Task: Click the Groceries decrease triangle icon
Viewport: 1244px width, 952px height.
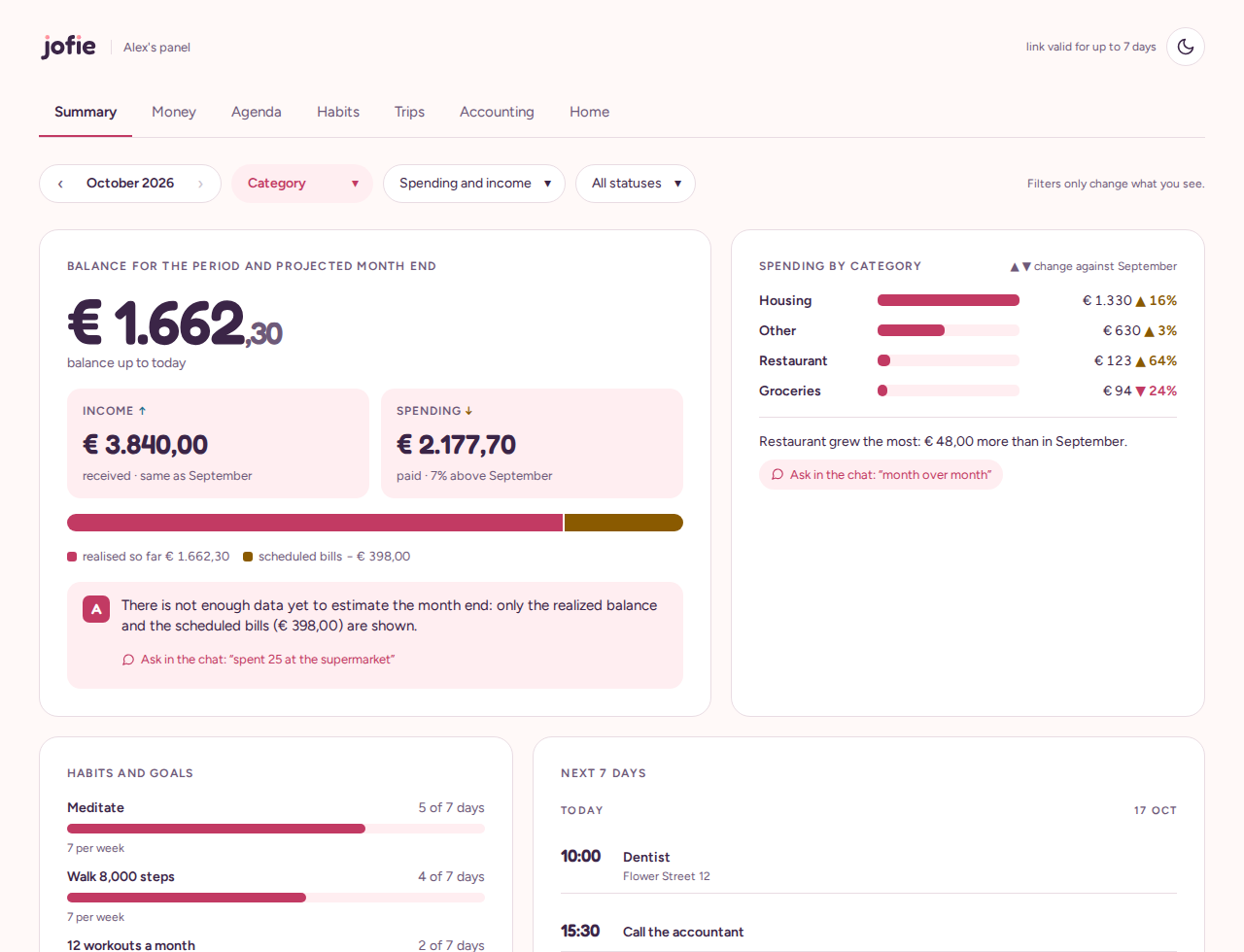Action: pyautogui.click(x=1141, y=391)
